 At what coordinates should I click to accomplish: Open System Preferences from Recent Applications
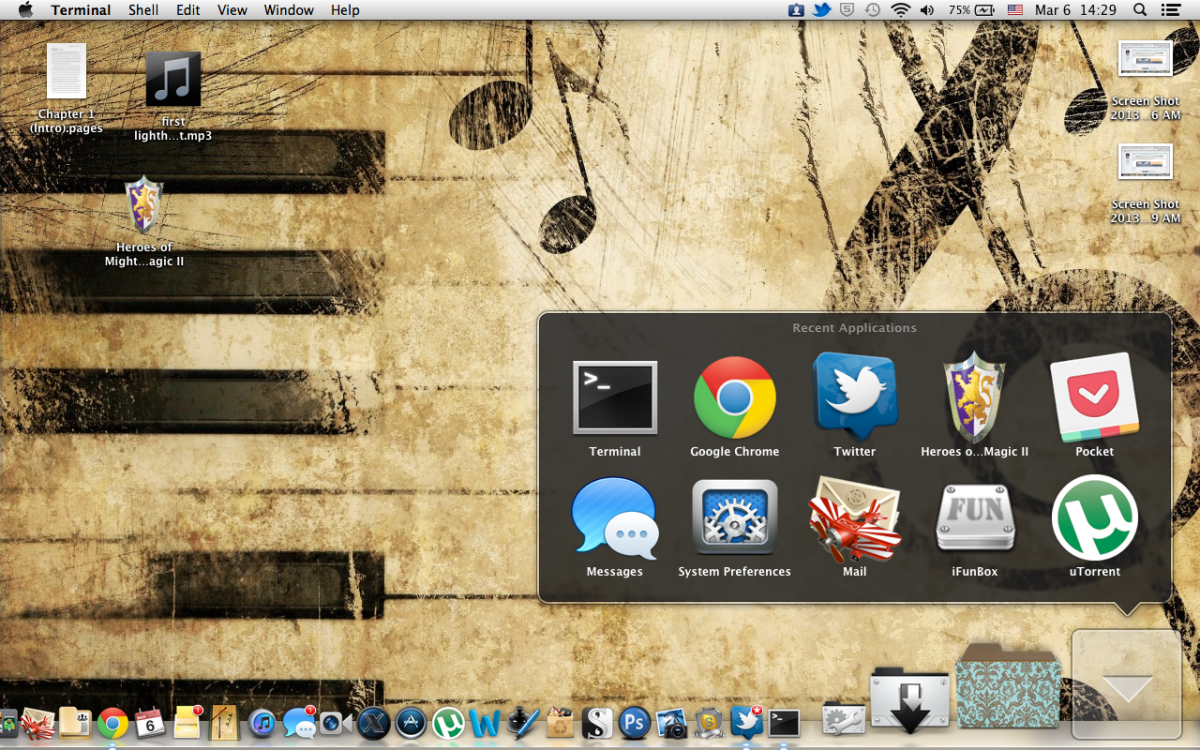pyautogui.click(x=735, y=517)
